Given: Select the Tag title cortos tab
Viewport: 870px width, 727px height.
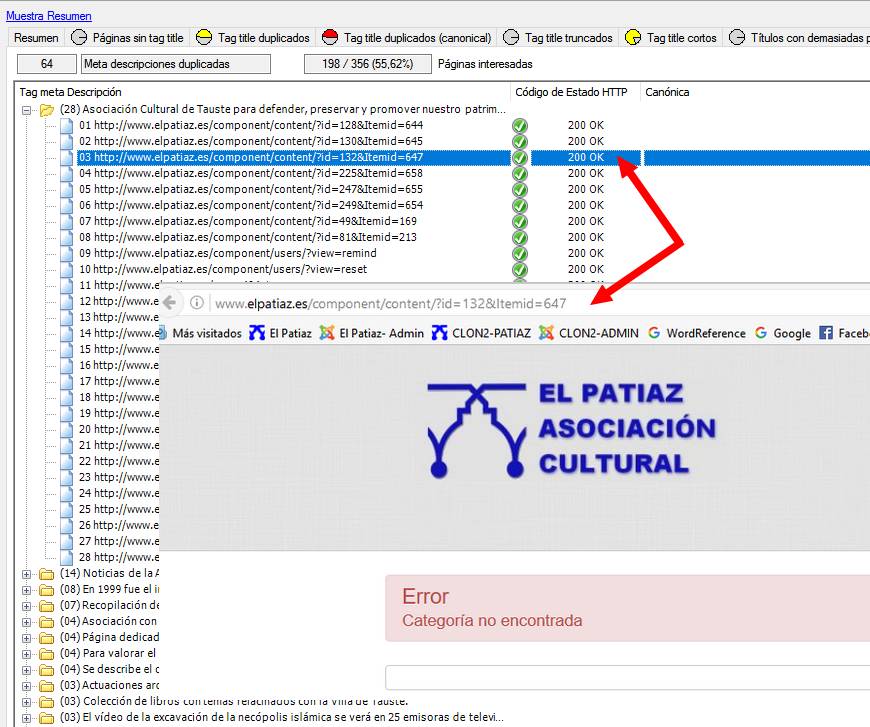Looking at the screenshot, I should [671, 38].
